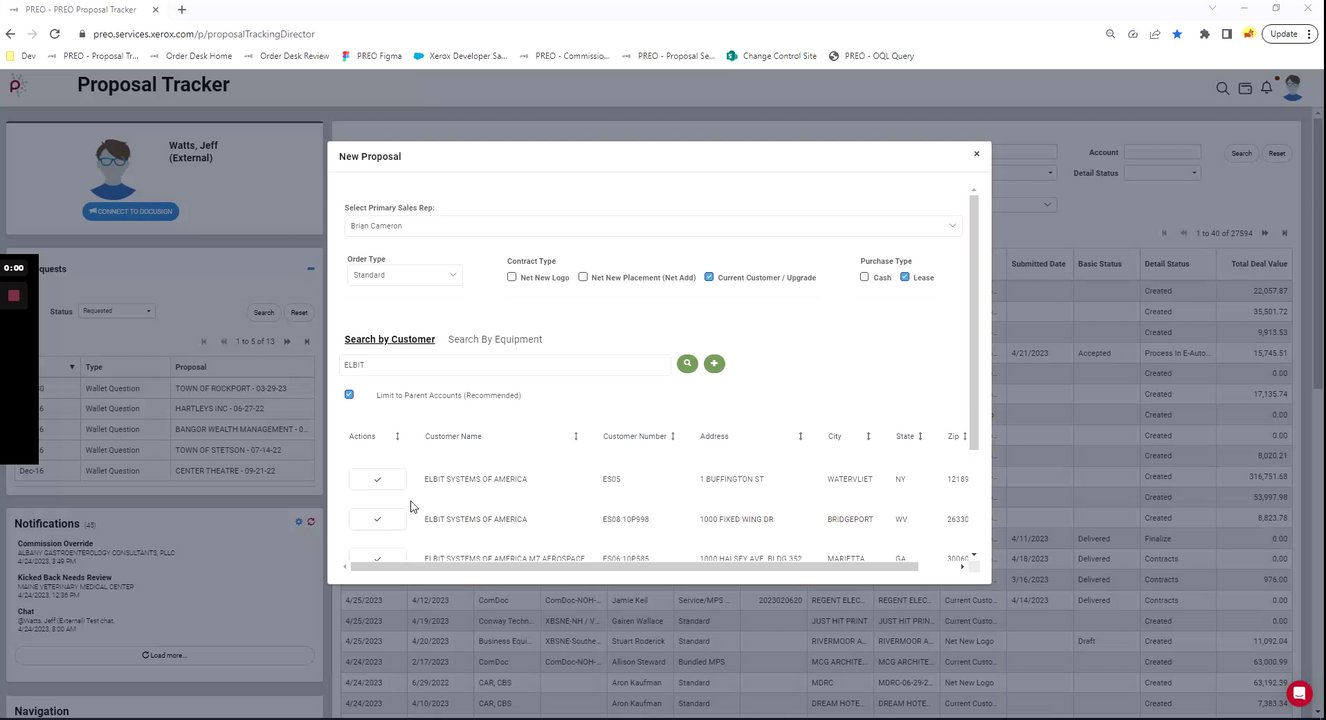Viewport: 1326px width, 720px height.
Task: Open the red chat bubble widget
Action: [x=1299, y=693]
